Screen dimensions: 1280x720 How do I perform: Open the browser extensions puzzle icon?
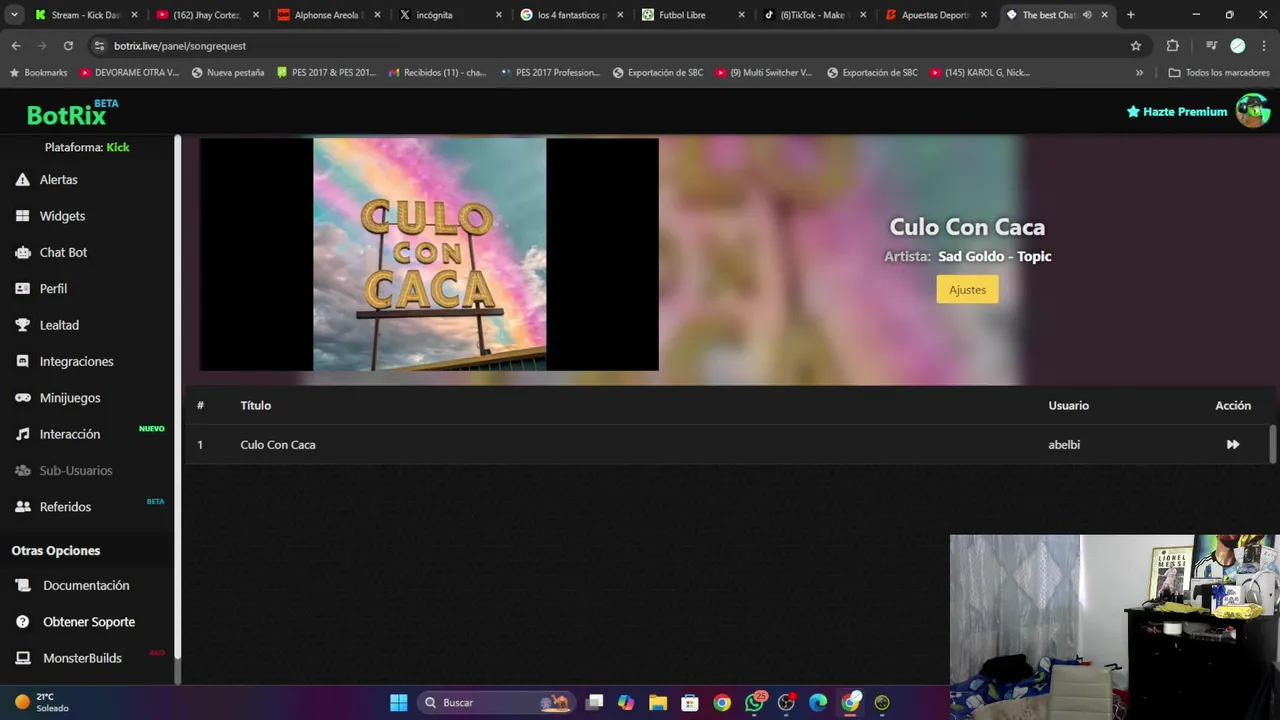click(1173, 46)
